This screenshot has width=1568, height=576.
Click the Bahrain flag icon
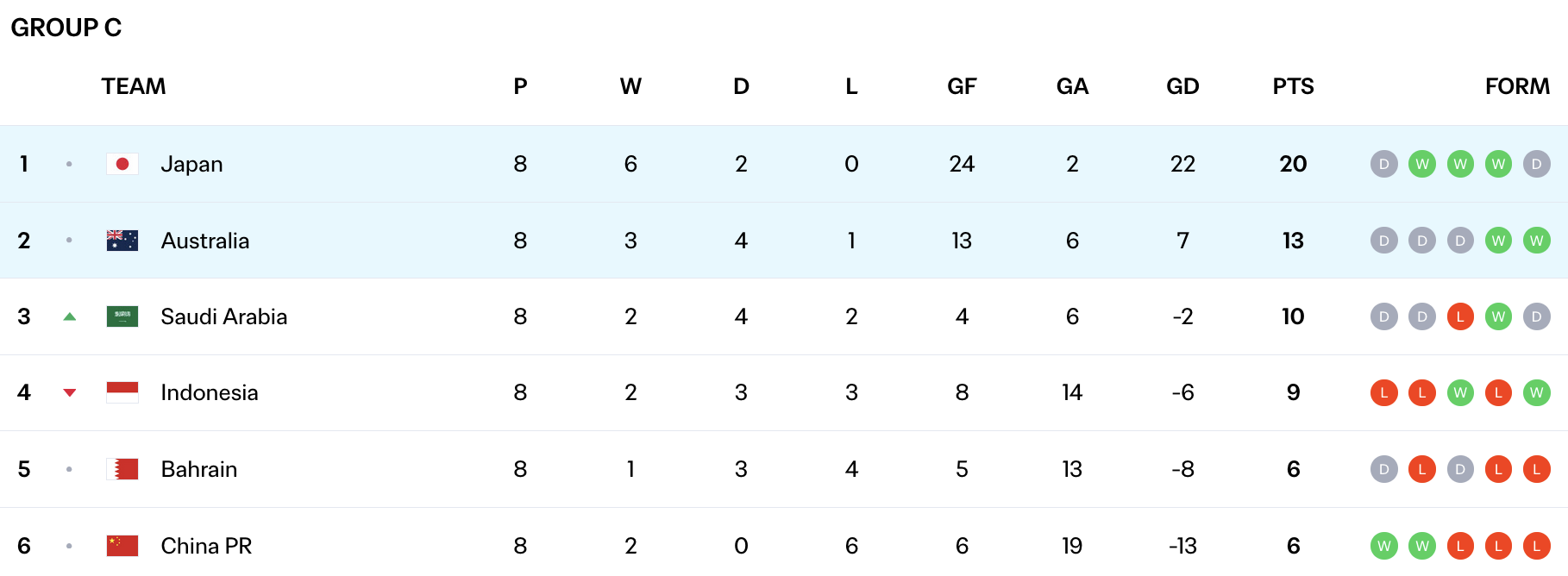tap(122, 469)
